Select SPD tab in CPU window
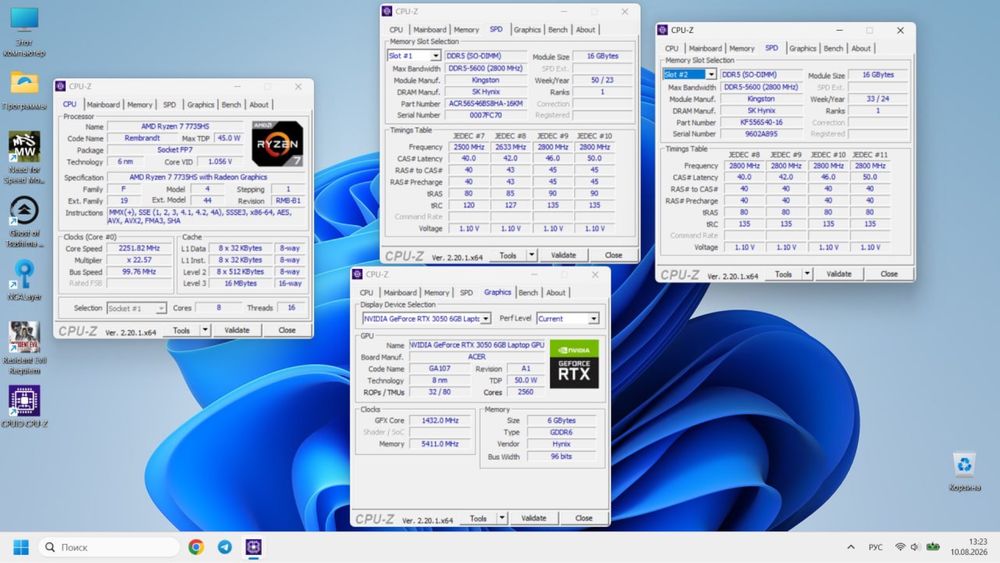This screenshot has height=563, width=1000. tap(170, 105)
